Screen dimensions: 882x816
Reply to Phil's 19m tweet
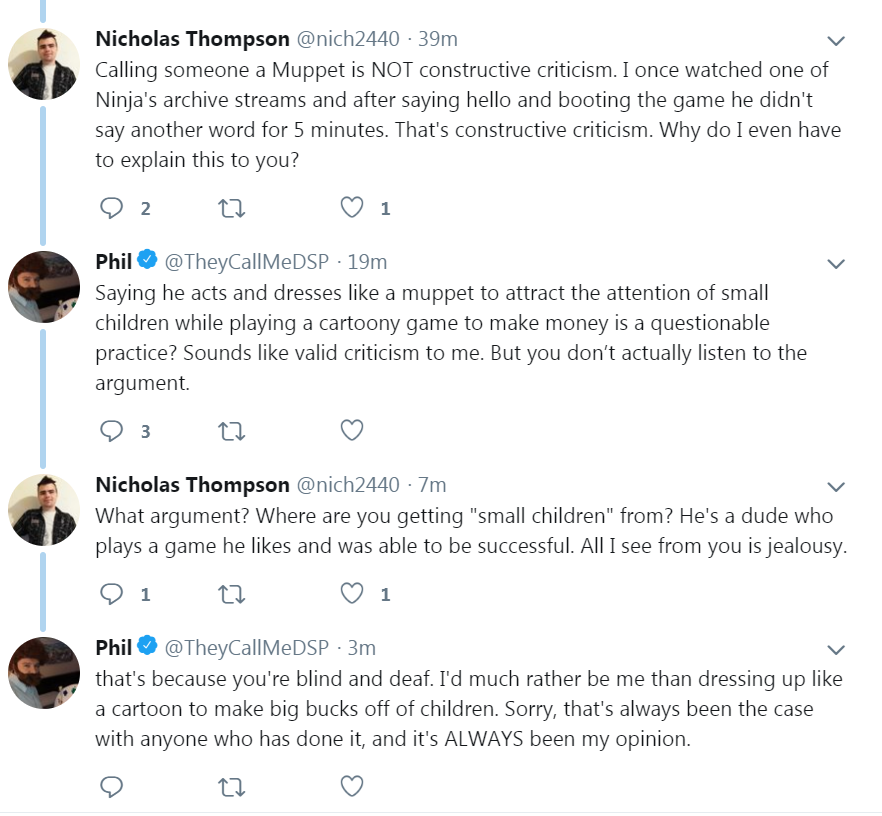(111, 431)
